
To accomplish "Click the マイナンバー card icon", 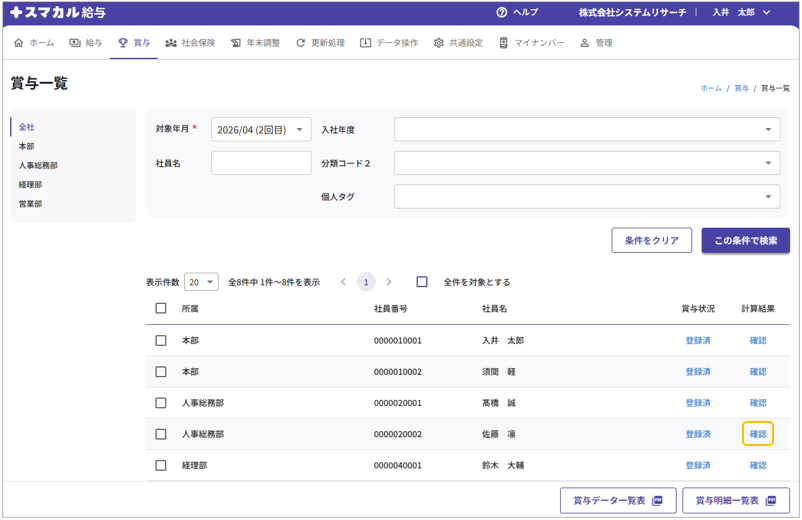I will click(504, 43).
